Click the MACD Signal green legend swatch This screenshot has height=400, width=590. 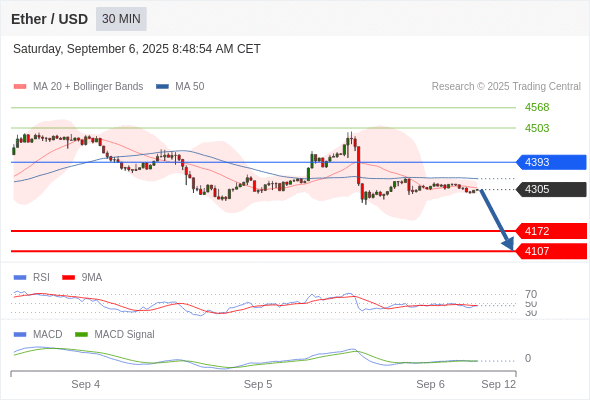click(81, 335)
